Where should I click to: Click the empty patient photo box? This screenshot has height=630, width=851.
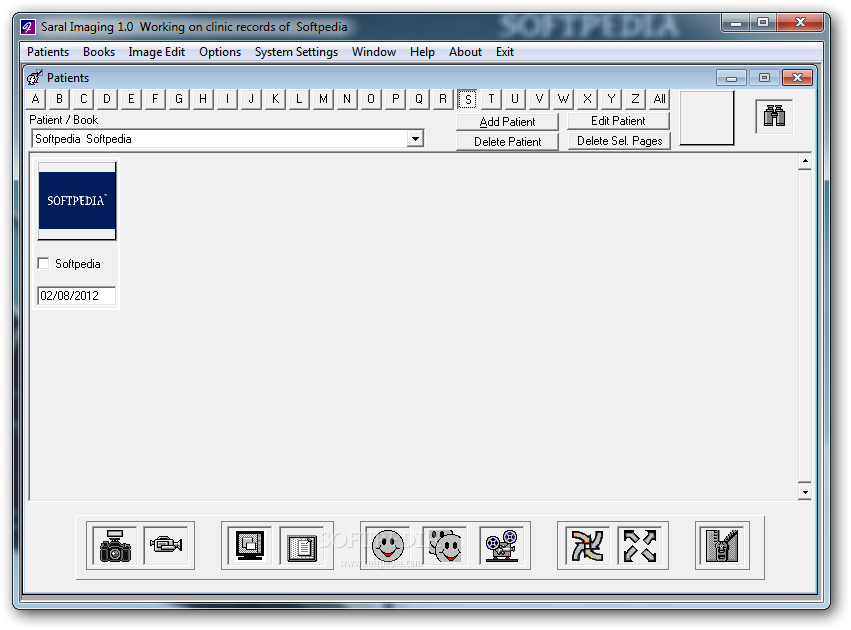(707, 118)
